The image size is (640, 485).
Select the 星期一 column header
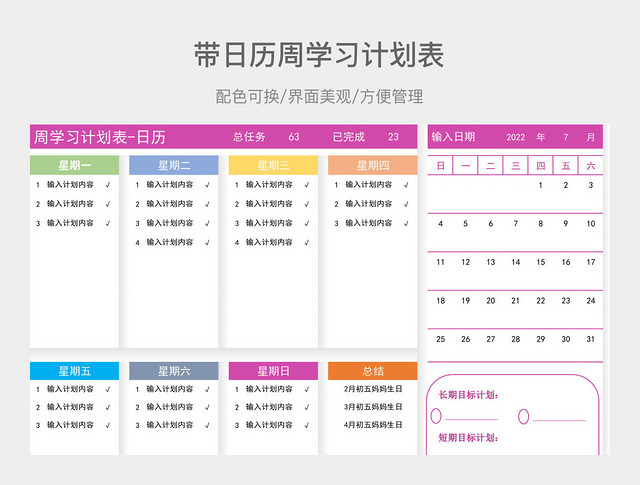(x=74, y=165)
